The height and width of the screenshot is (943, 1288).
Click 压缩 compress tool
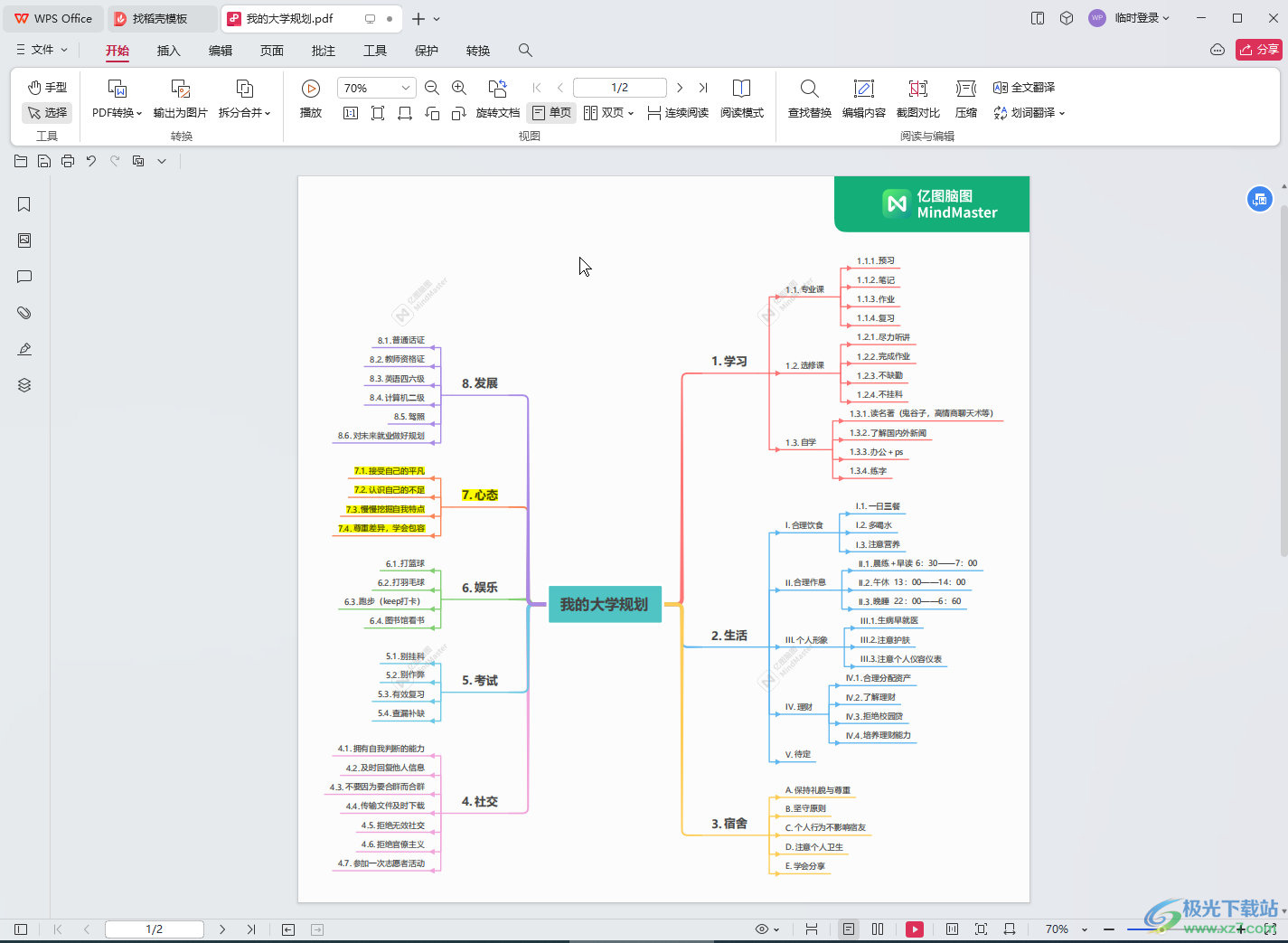point(966,99)
